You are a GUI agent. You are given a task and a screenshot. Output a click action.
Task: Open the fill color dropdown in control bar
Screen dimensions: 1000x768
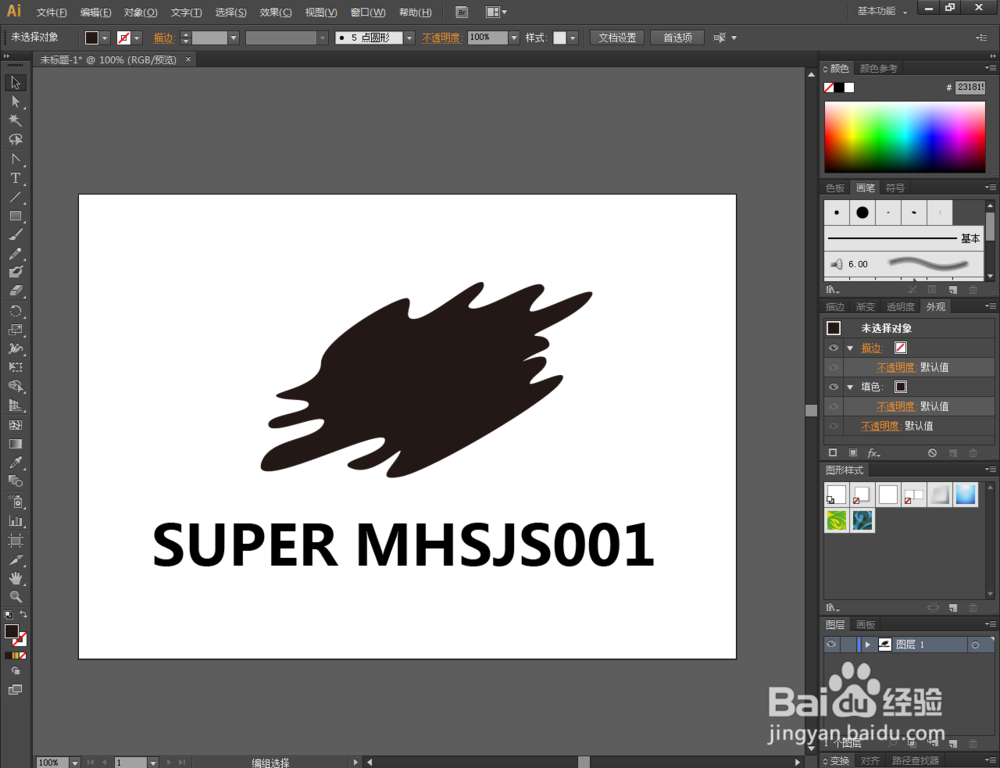(x=105, y=38)
